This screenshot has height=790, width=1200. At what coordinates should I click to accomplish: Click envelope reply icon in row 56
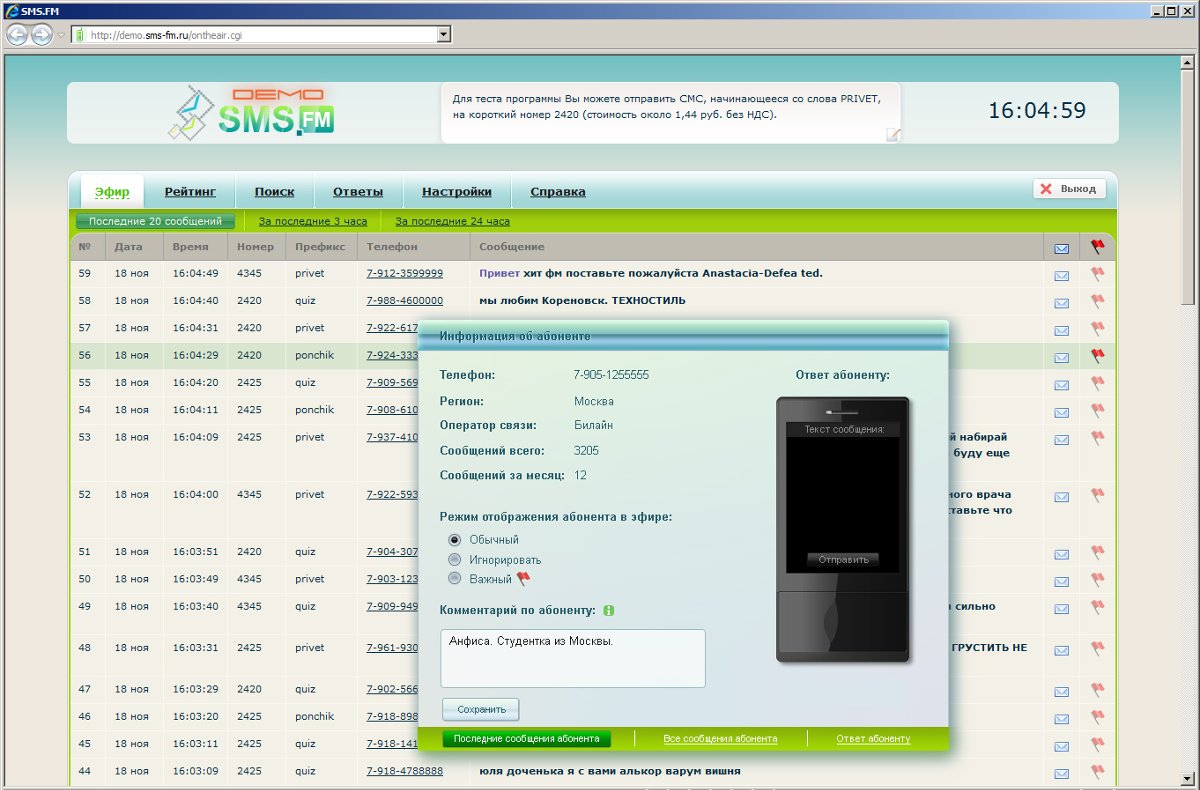pyautogui.click(x=1061, y=357)
